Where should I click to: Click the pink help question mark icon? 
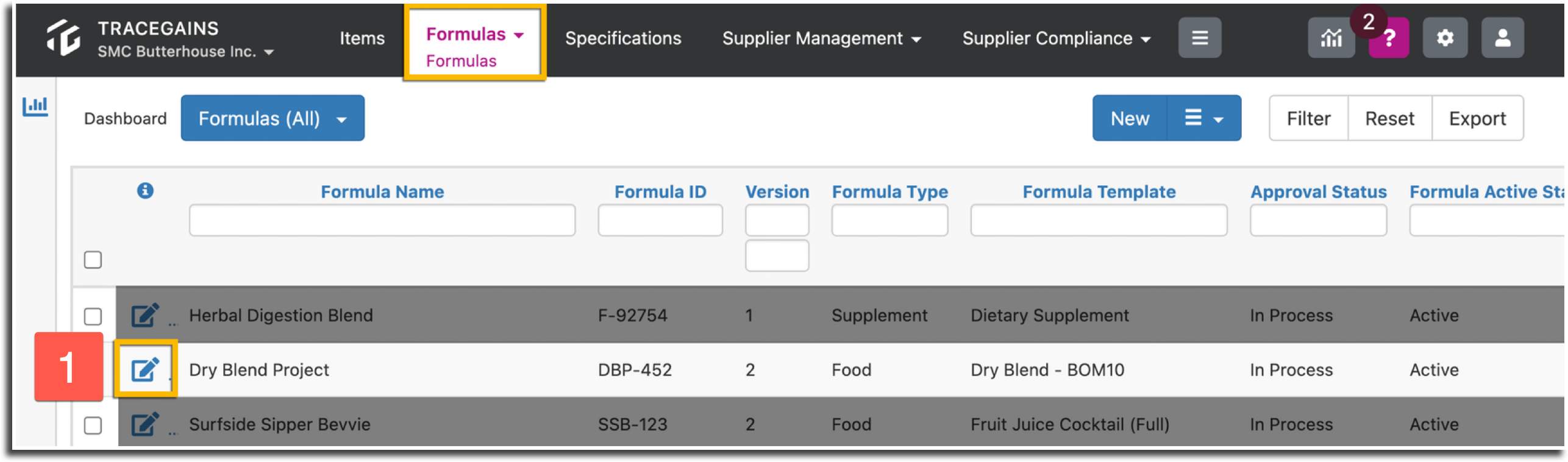pos(1389,38)
